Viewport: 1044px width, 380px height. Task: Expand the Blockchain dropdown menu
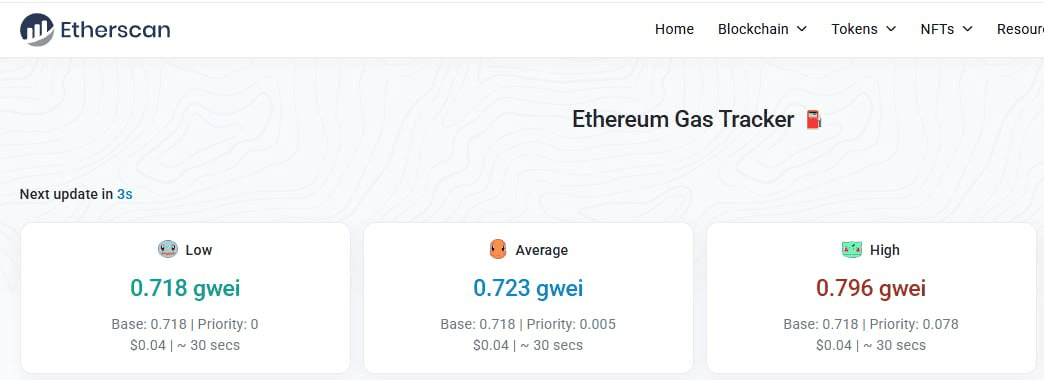pos(762,29)
